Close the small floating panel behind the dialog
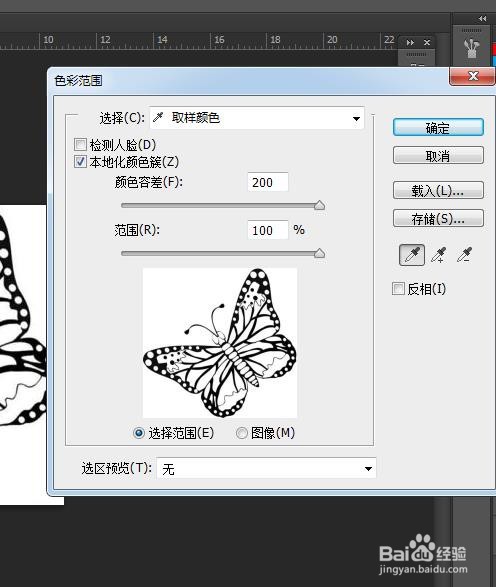The width and height of the screenshot is (496, 587). [x=427, y=43]
